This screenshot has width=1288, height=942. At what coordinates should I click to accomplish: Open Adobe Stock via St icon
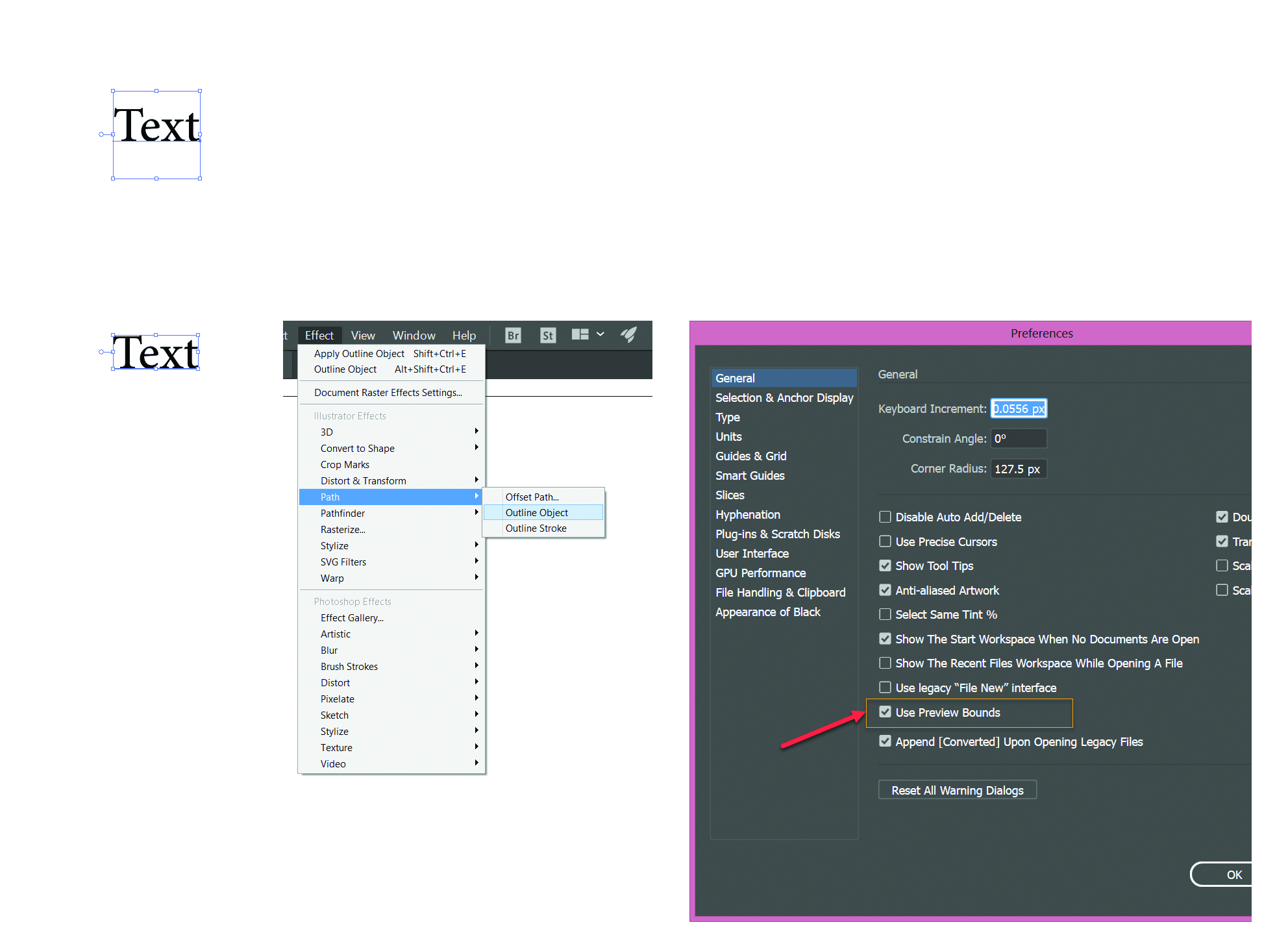click(x=548, y=335)
